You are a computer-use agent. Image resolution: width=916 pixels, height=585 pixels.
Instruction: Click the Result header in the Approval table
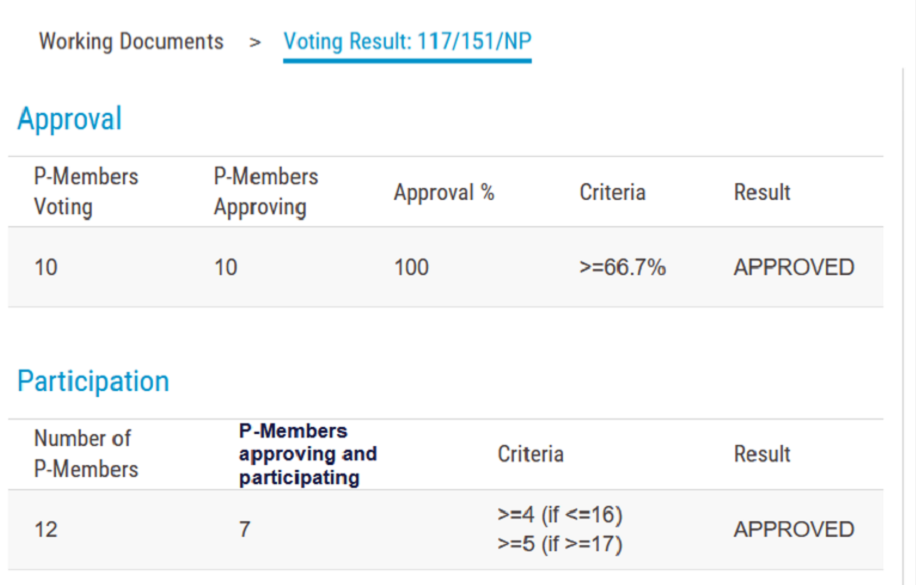(762, 192)
